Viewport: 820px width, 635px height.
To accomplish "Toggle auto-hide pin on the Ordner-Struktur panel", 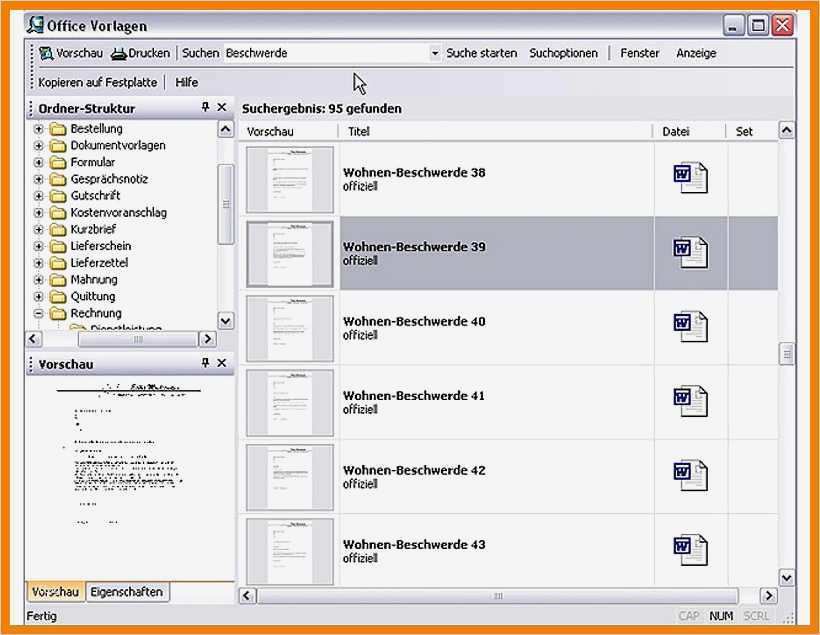I will [x=203, y=108].
